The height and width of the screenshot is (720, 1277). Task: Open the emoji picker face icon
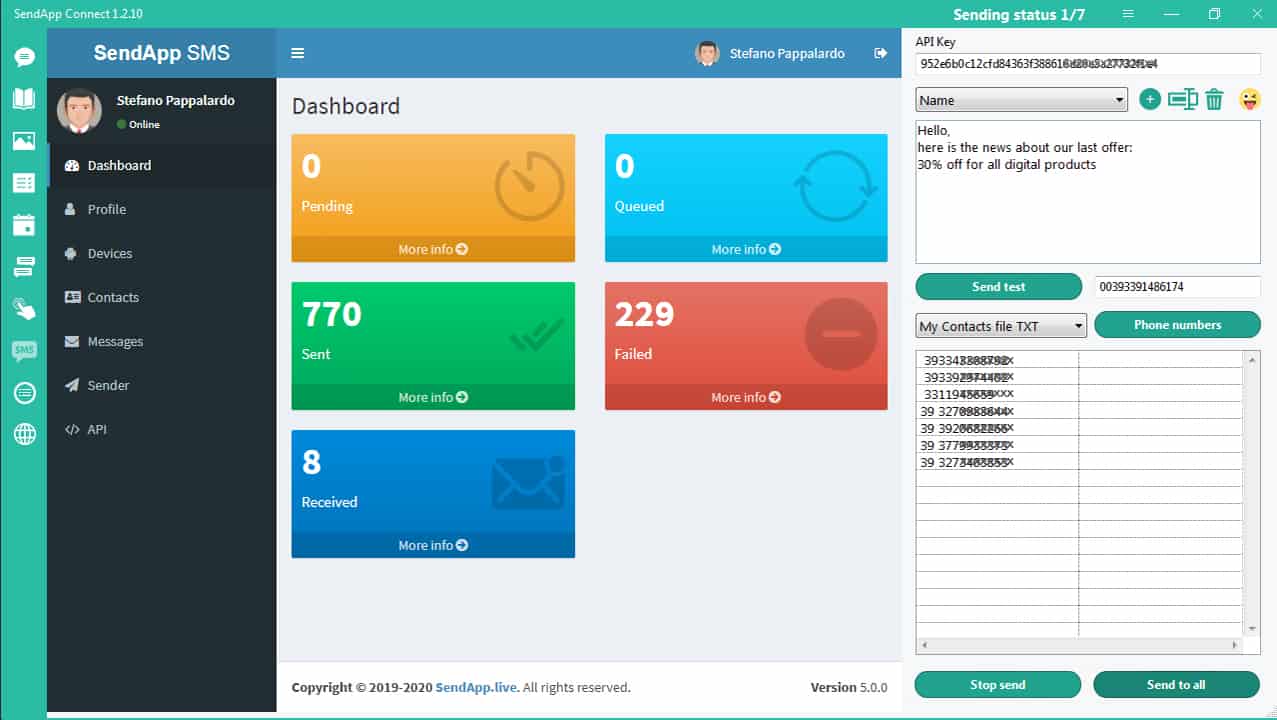(1249, 100)
